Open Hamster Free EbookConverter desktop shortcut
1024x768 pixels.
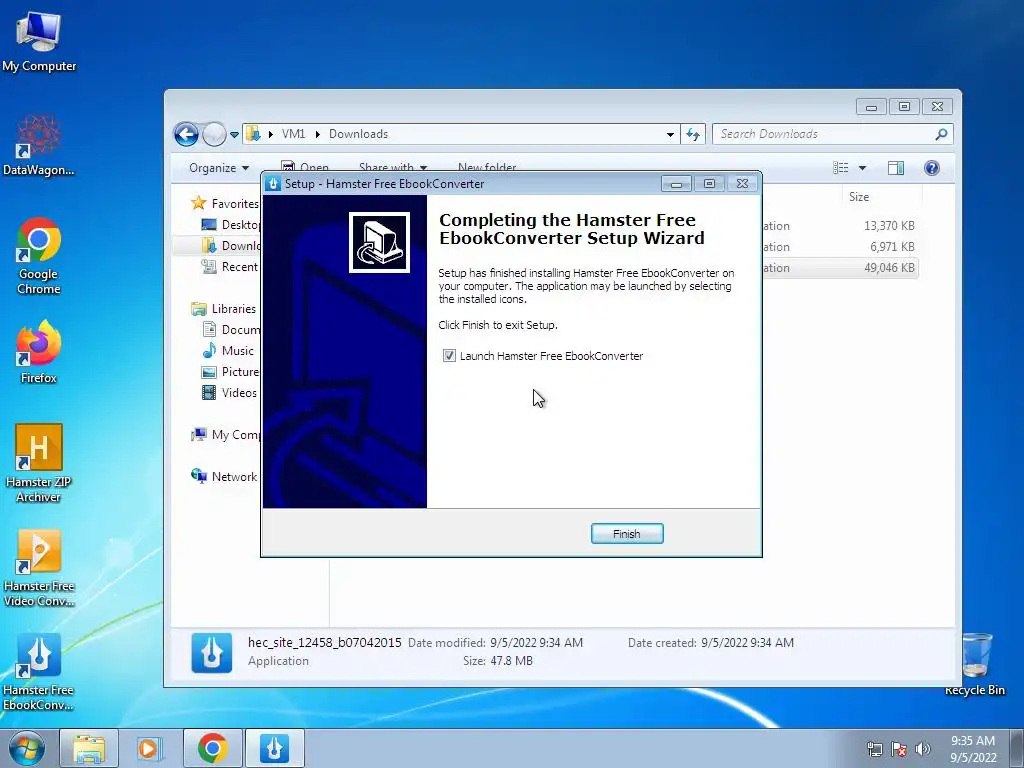[x=39, y=671]
